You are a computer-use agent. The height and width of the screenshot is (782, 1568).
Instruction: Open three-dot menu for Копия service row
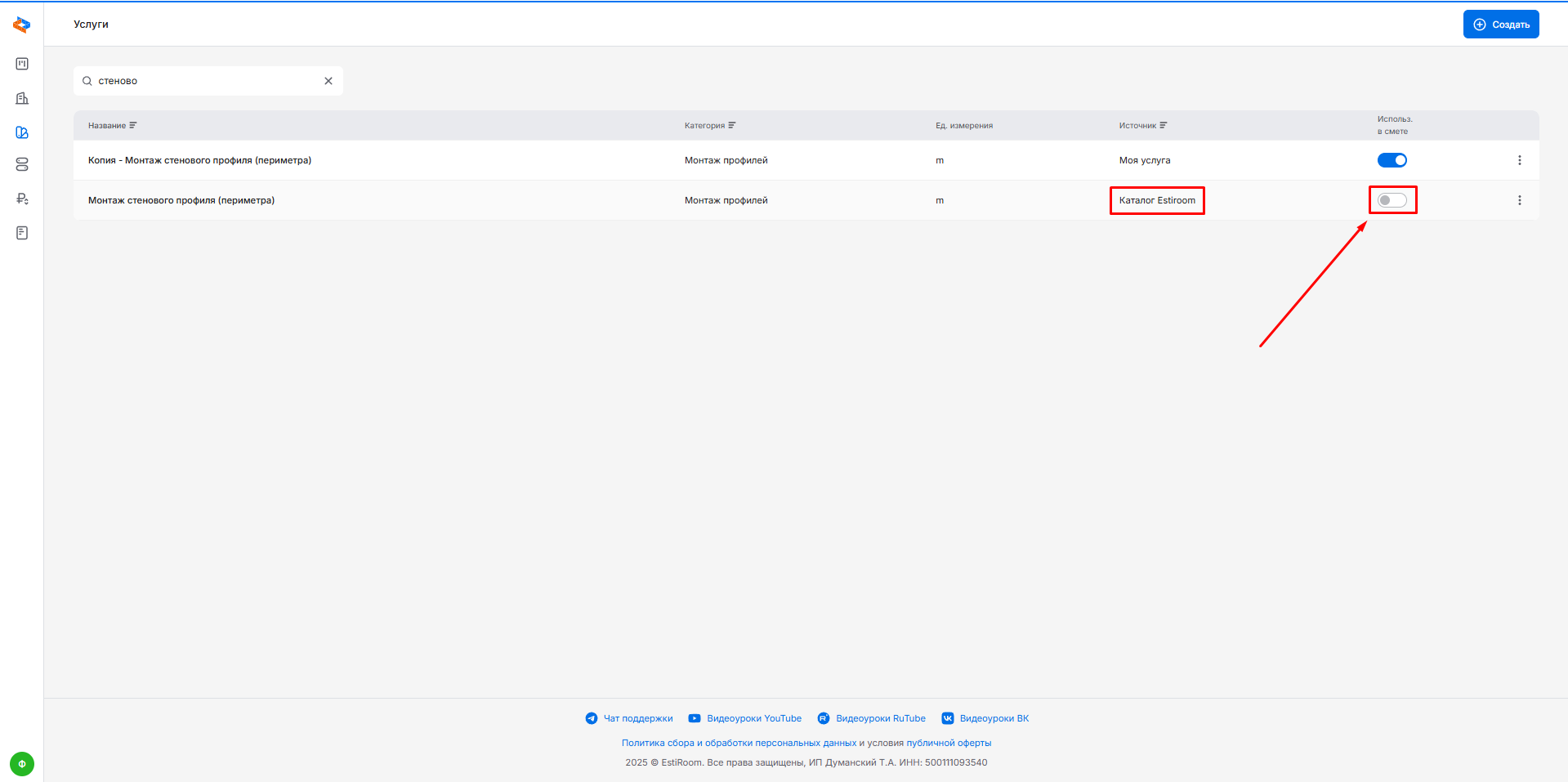1519,160
